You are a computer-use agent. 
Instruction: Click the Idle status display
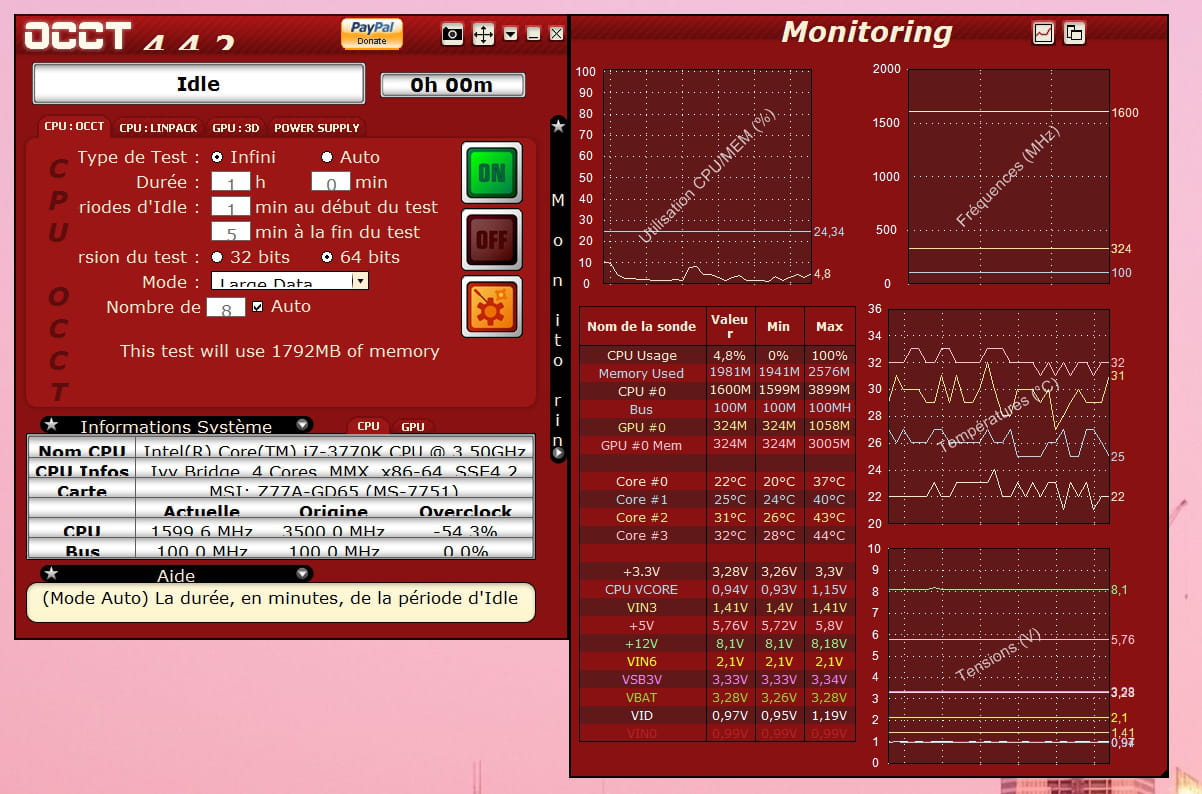[198, 84]
